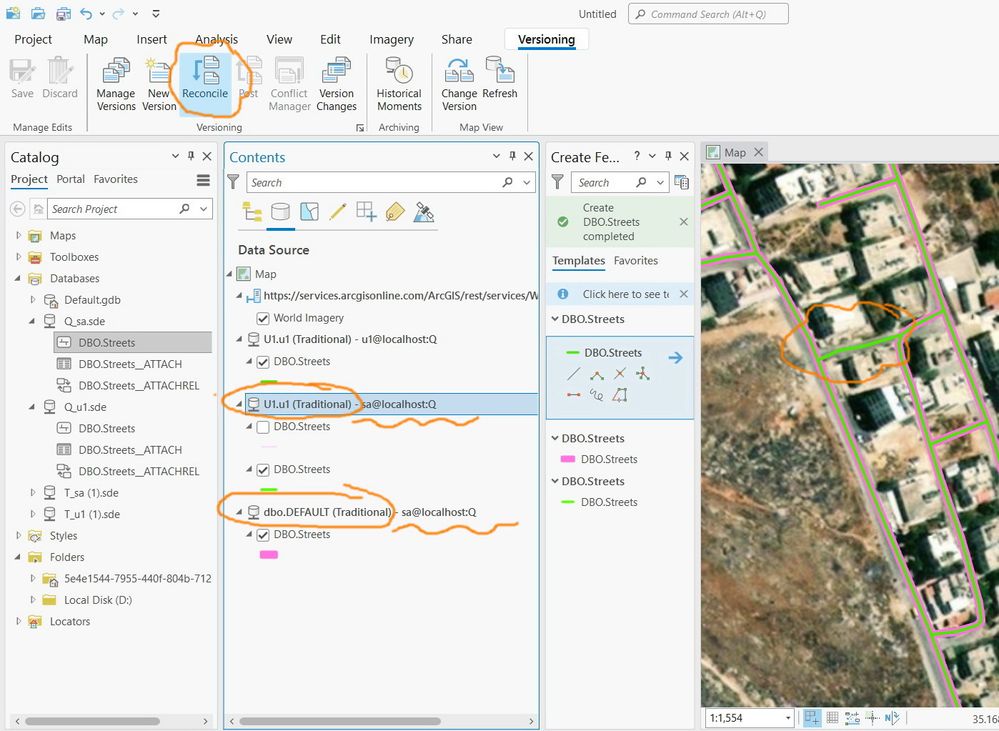Screen dimensions: 999x731
Task: Click green line symbol under u1@localhost:Q
Action: (269, 382)
